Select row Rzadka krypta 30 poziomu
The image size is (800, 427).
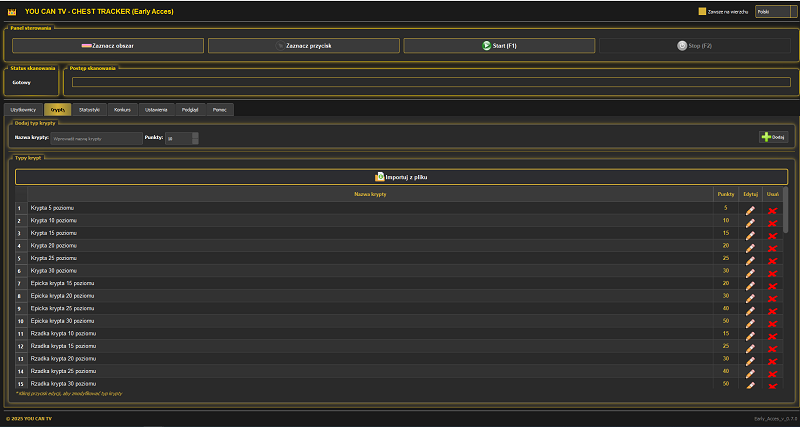click(398, 384)
